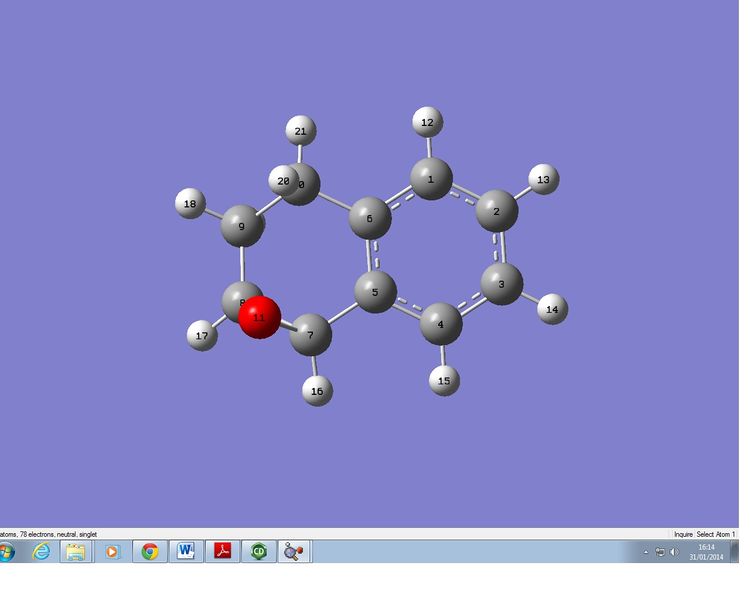Pick carbon atom 3
This screenshot has width=750, height=600.
(x=501, y=284)
